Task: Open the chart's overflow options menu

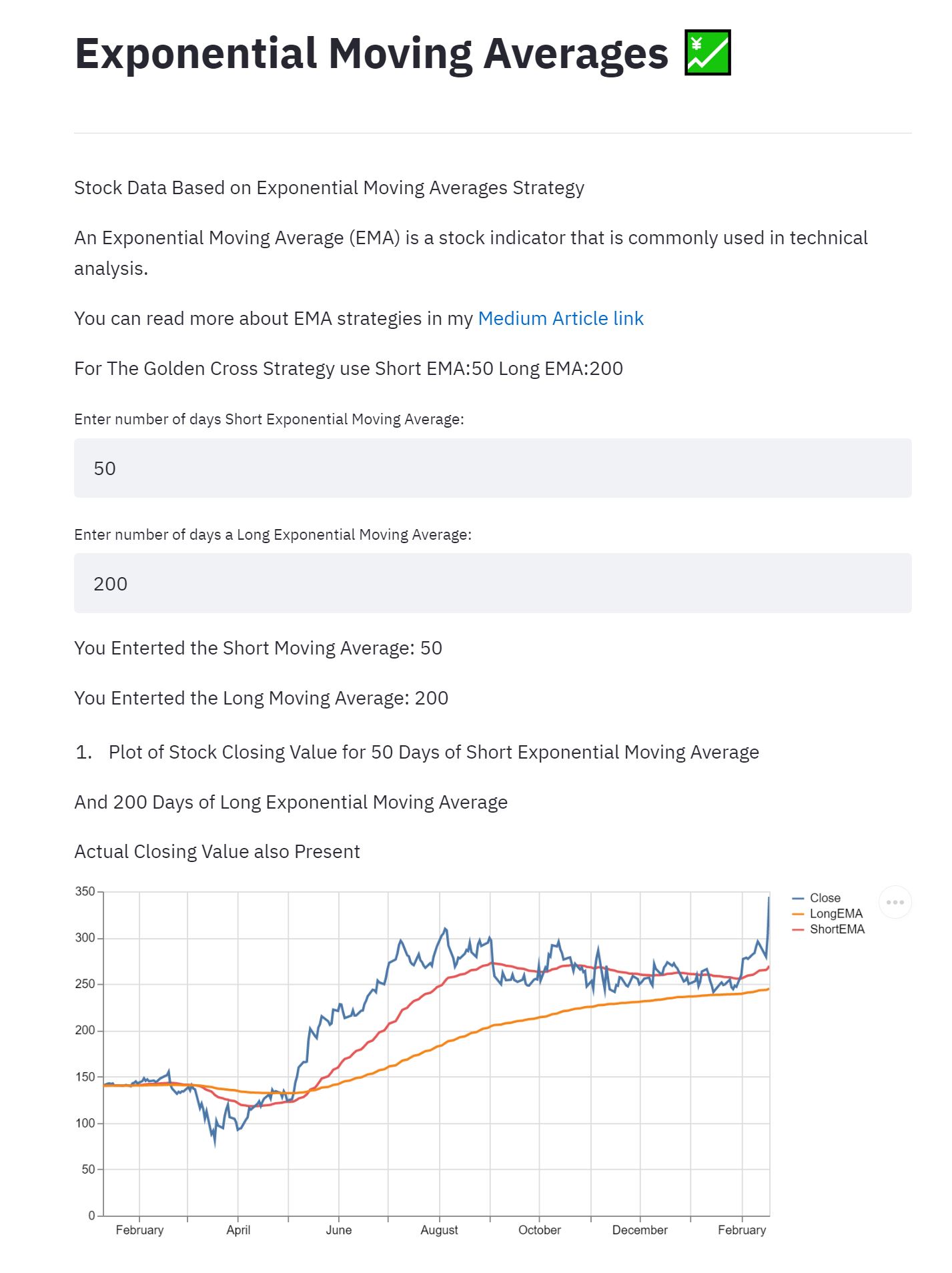Action: click(x=896, y=901)
